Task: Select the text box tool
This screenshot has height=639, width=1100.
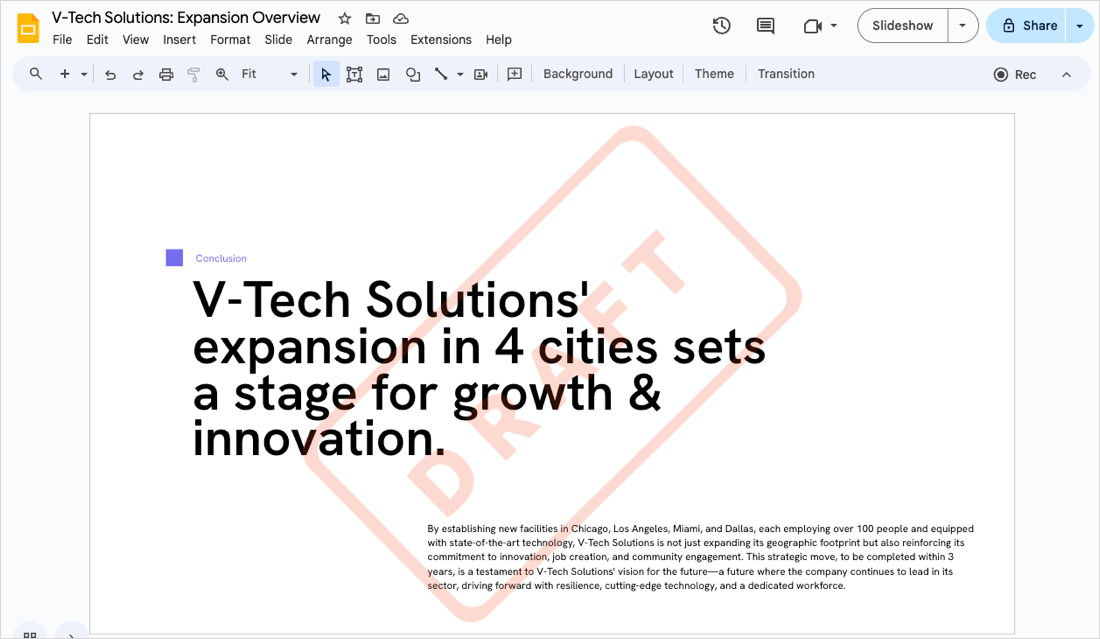Action: (x=354, y=74)
